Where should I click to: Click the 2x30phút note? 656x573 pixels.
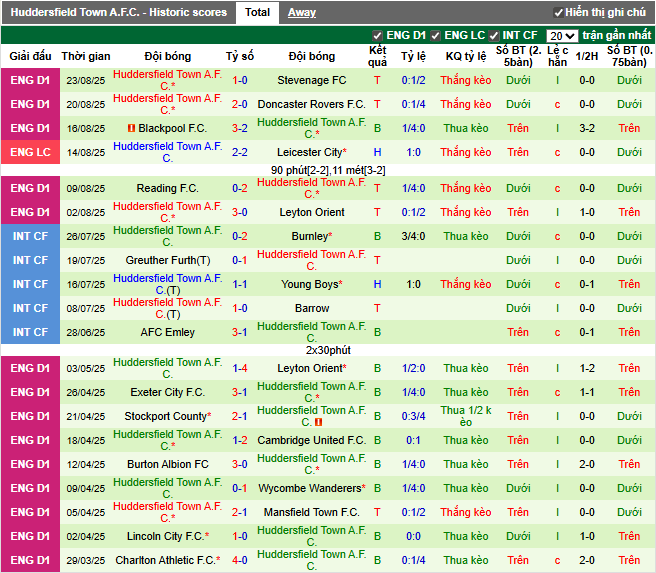click(x=328, y=350)
